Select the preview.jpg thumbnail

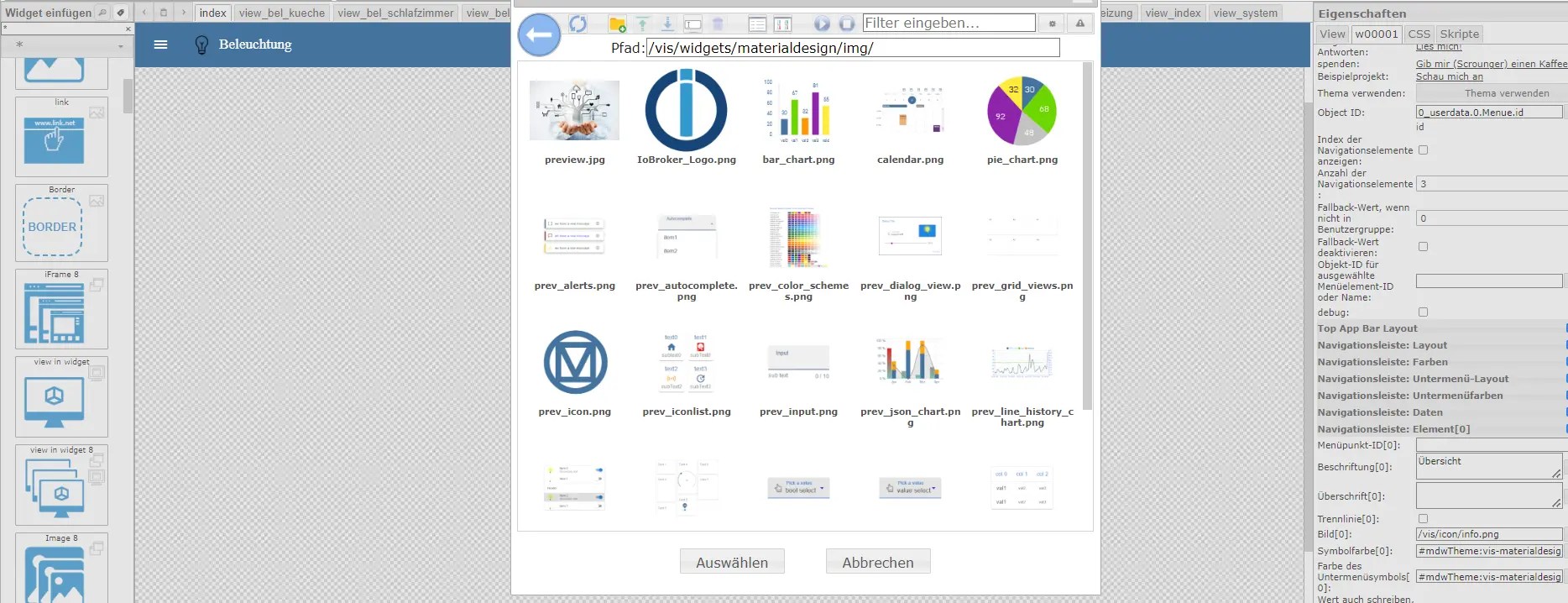[x=575, y=110]
